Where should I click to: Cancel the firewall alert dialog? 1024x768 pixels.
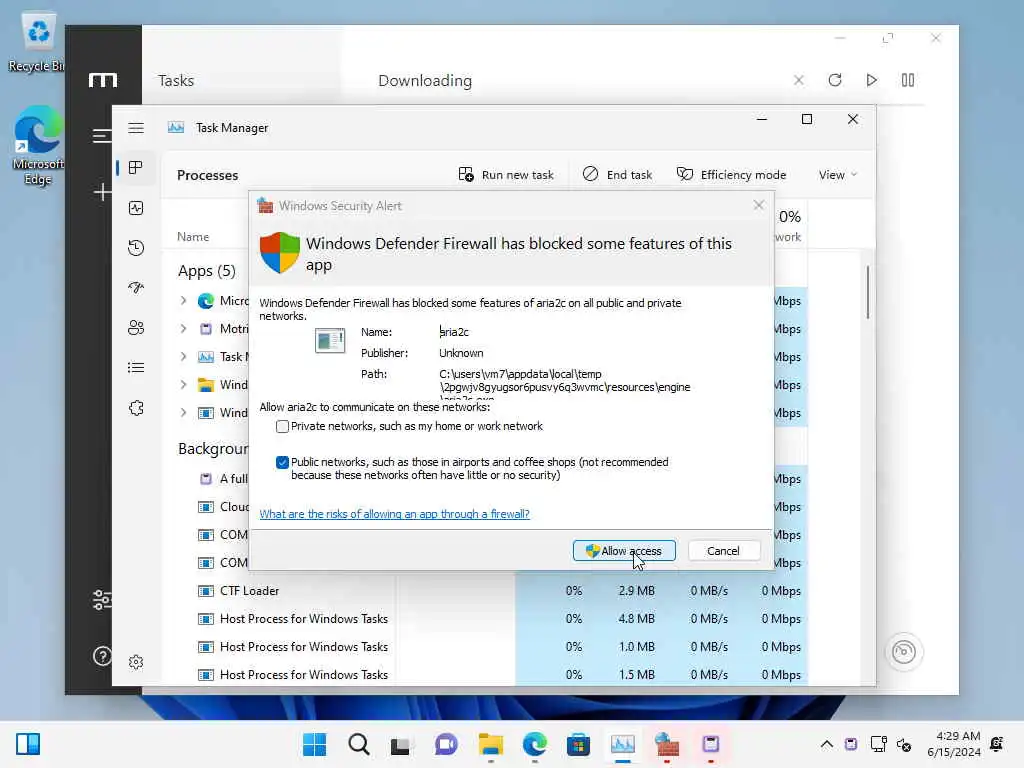[724, 551]
